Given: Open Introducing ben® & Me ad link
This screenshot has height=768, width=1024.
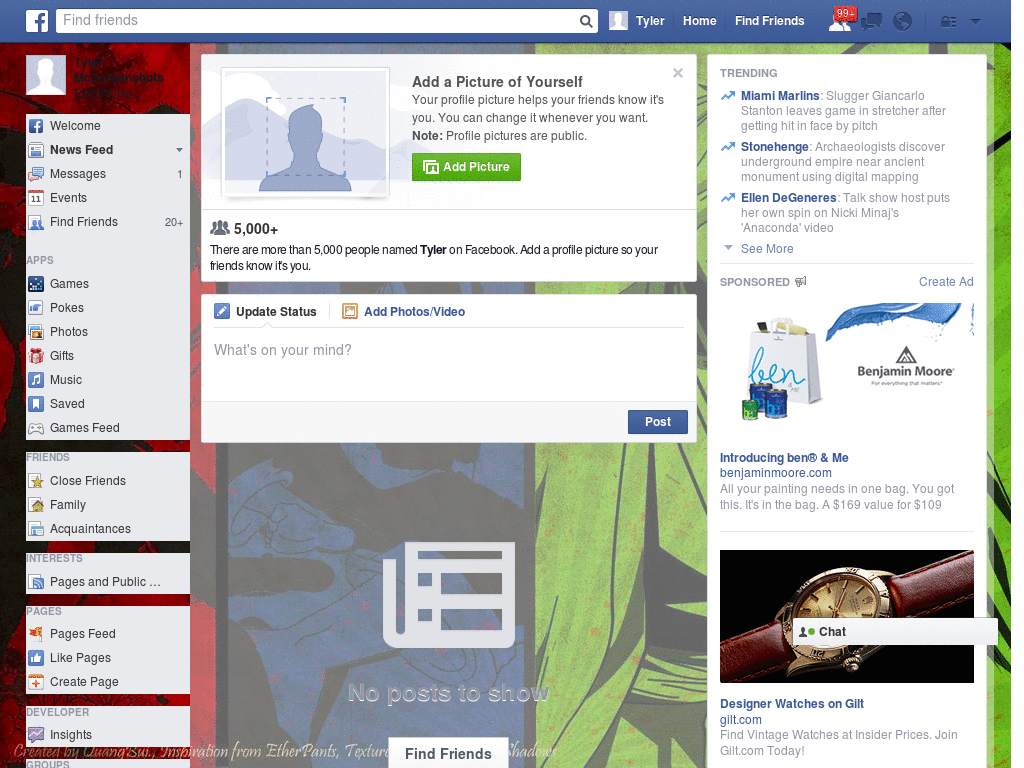Looking at the screenshot, I should pyautogui.click(x=784, y=458).
